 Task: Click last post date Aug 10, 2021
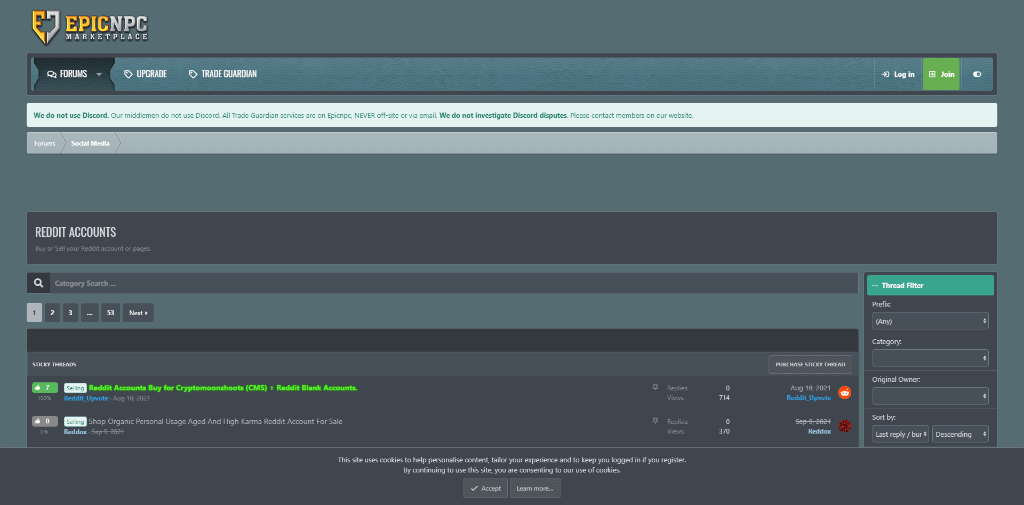pyautogui.click(x=810, y=387)
